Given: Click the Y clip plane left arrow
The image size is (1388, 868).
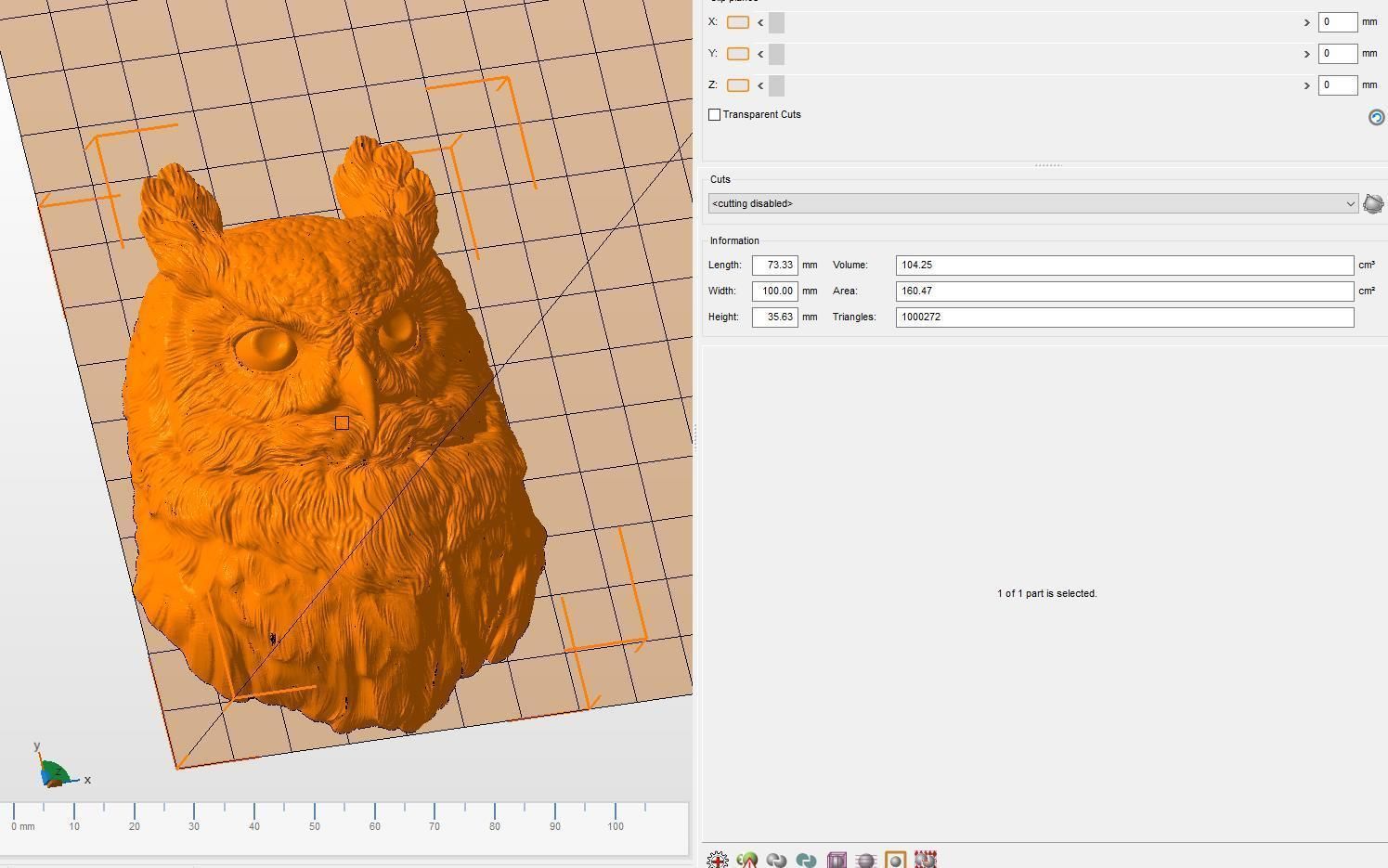Looking at the screenshot, I should [x=760, y=54].
